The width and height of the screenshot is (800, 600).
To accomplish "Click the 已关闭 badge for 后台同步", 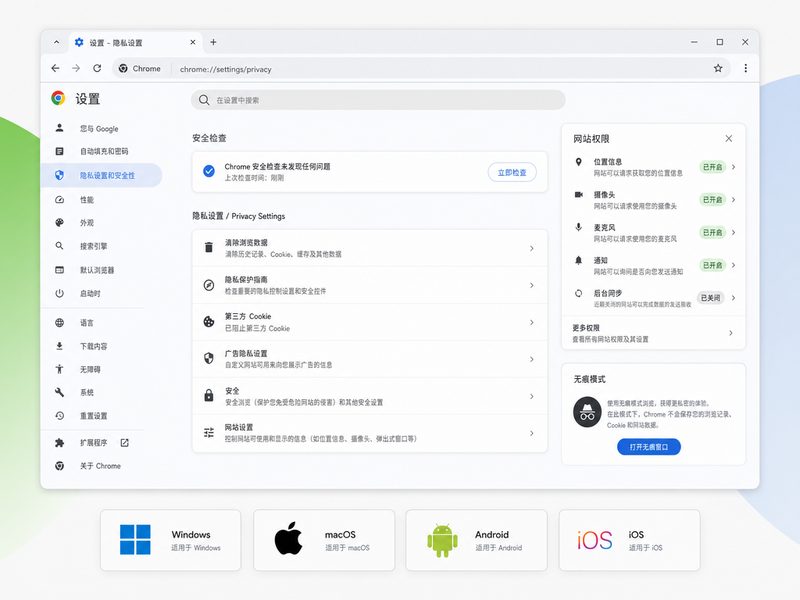I will pyautogui.click(x=711, y=297).
